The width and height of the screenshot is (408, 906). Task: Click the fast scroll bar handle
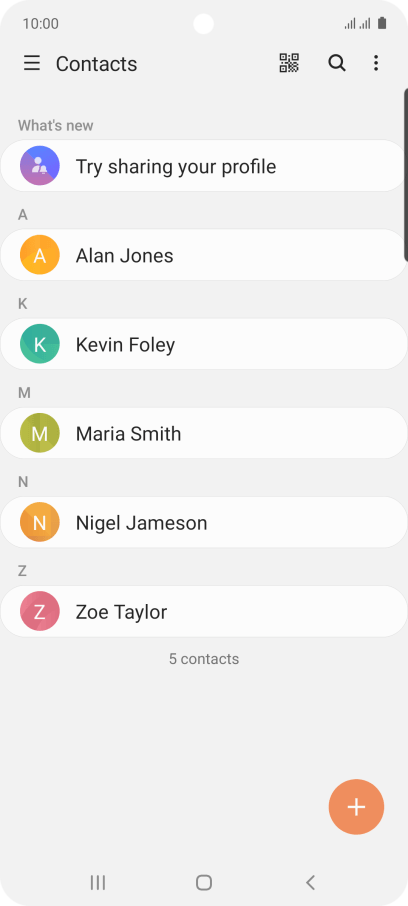click(x=406, y=174)
